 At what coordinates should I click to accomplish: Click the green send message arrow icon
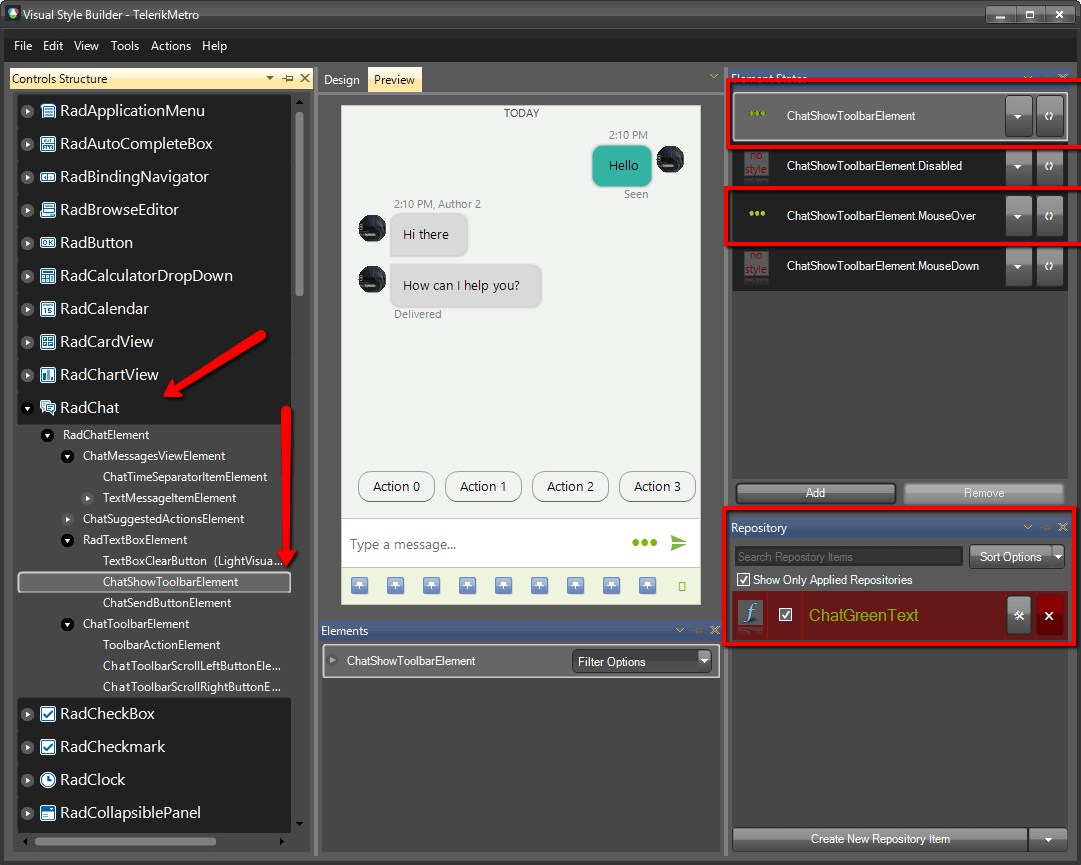pyautogui.click(x=679, y=543)
